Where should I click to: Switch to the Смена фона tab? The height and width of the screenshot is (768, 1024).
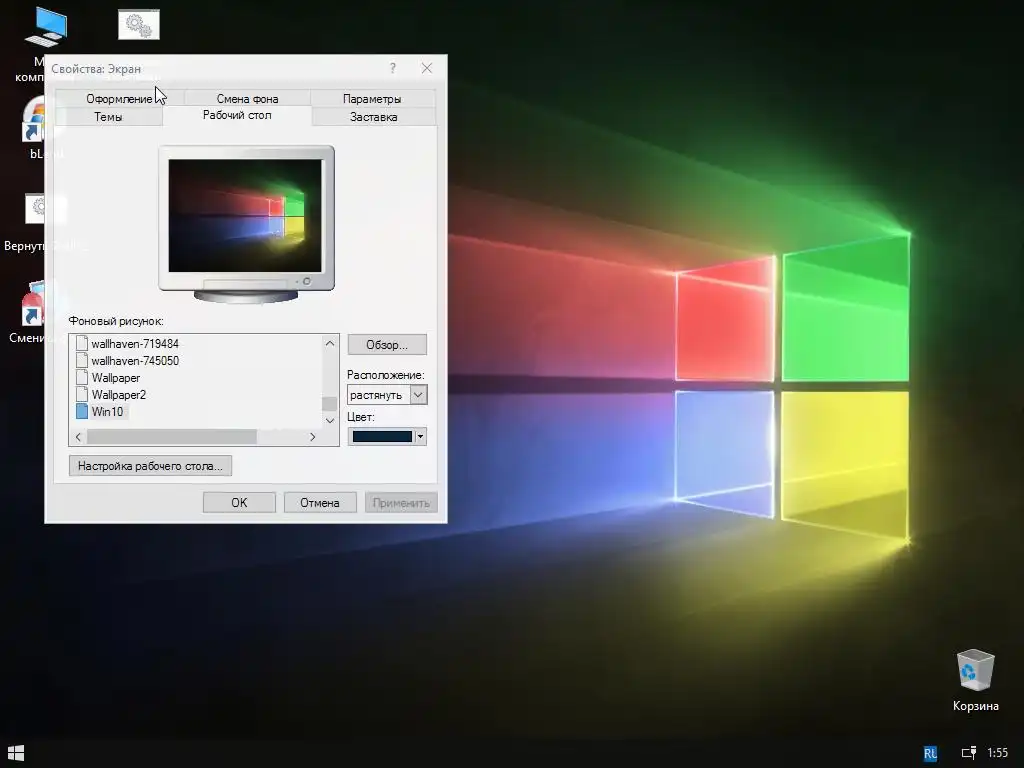(x=247, y=99)
